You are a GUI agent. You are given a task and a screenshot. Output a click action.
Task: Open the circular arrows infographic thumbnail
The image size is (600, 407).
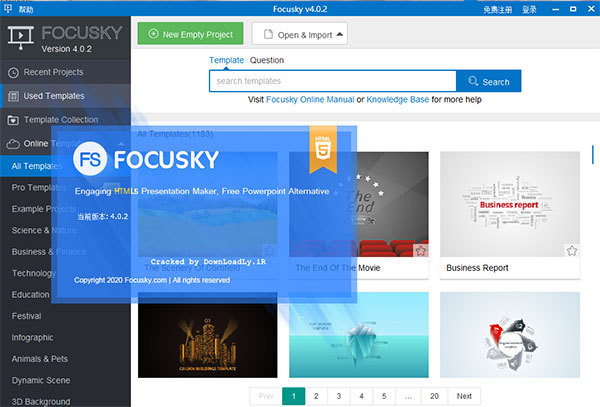pyautogui.click(x=510, y=335)
